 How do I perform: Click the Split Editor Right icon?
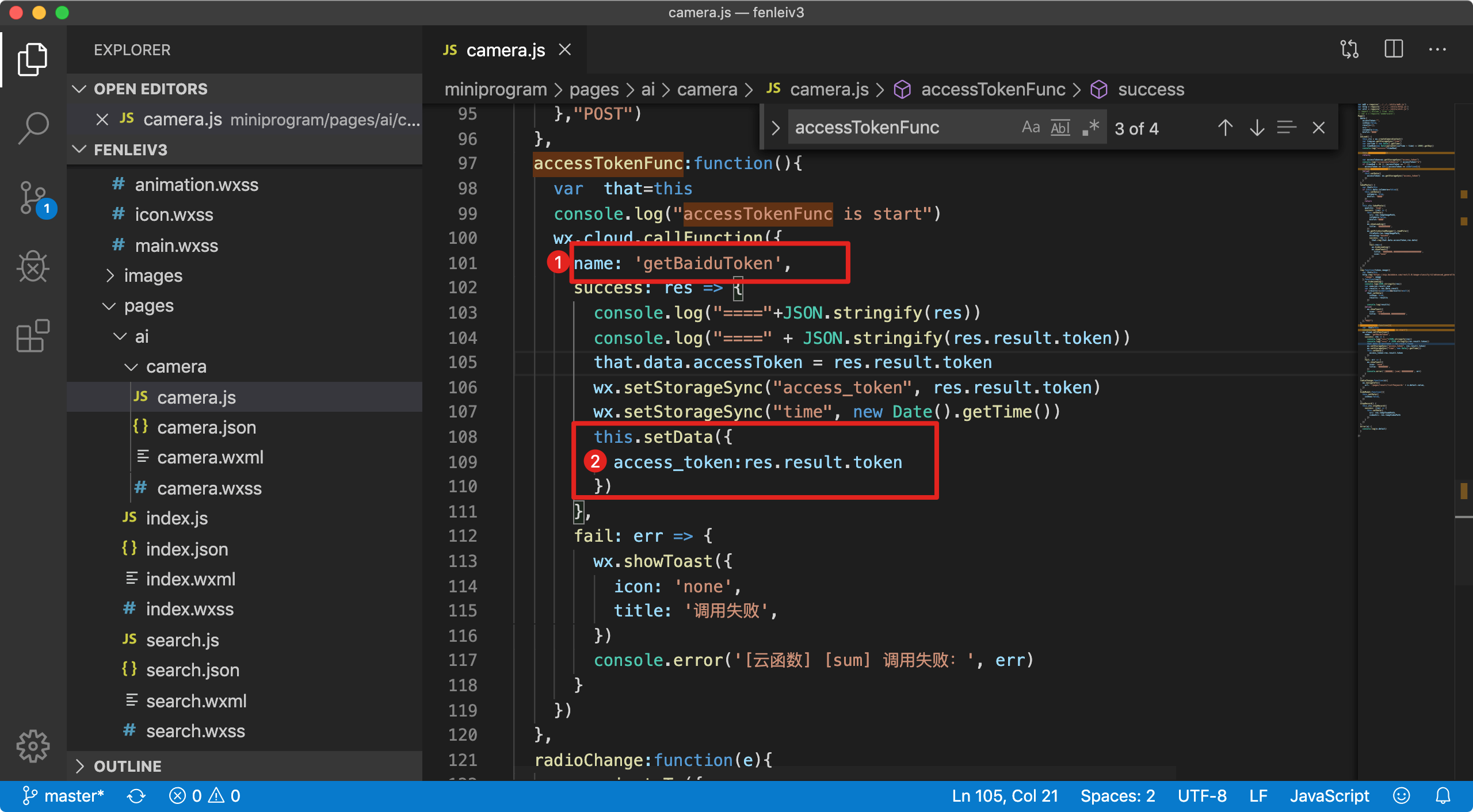pyautogui.click(x=1394, y=49)
